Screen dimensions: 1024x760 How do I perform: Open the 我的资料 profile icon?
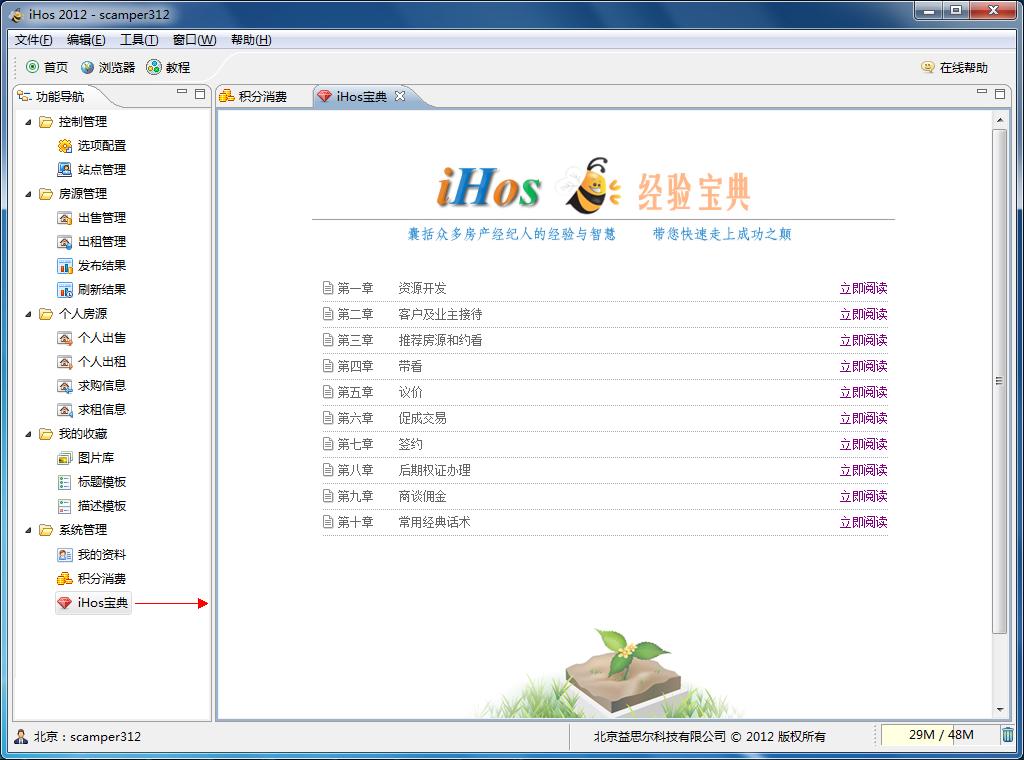[65, 555]
